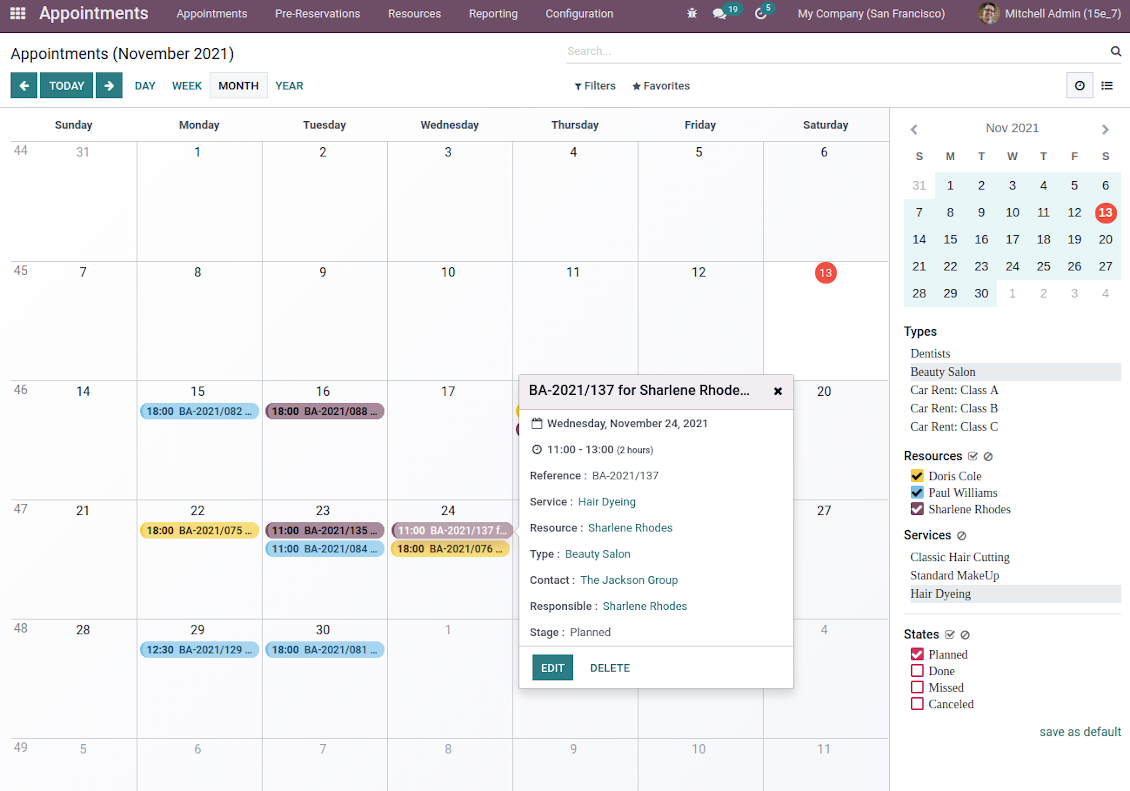
Task: Clear Services filter with the ban icon
Action: pyautogui.click(x=961, y=535)
